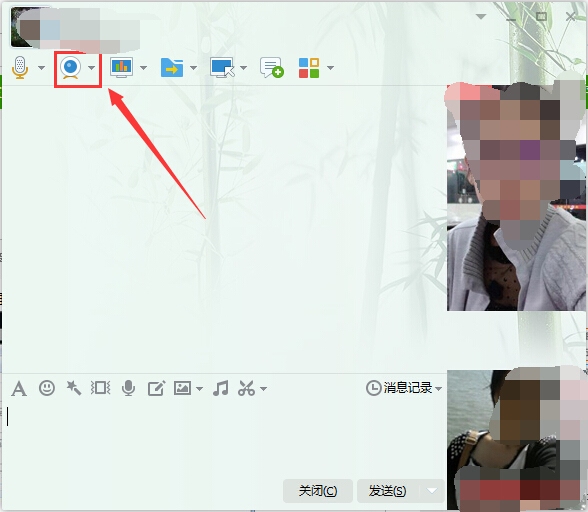Open the apps grid icon
Screen dimensions: 588x512
pos(309,68)
